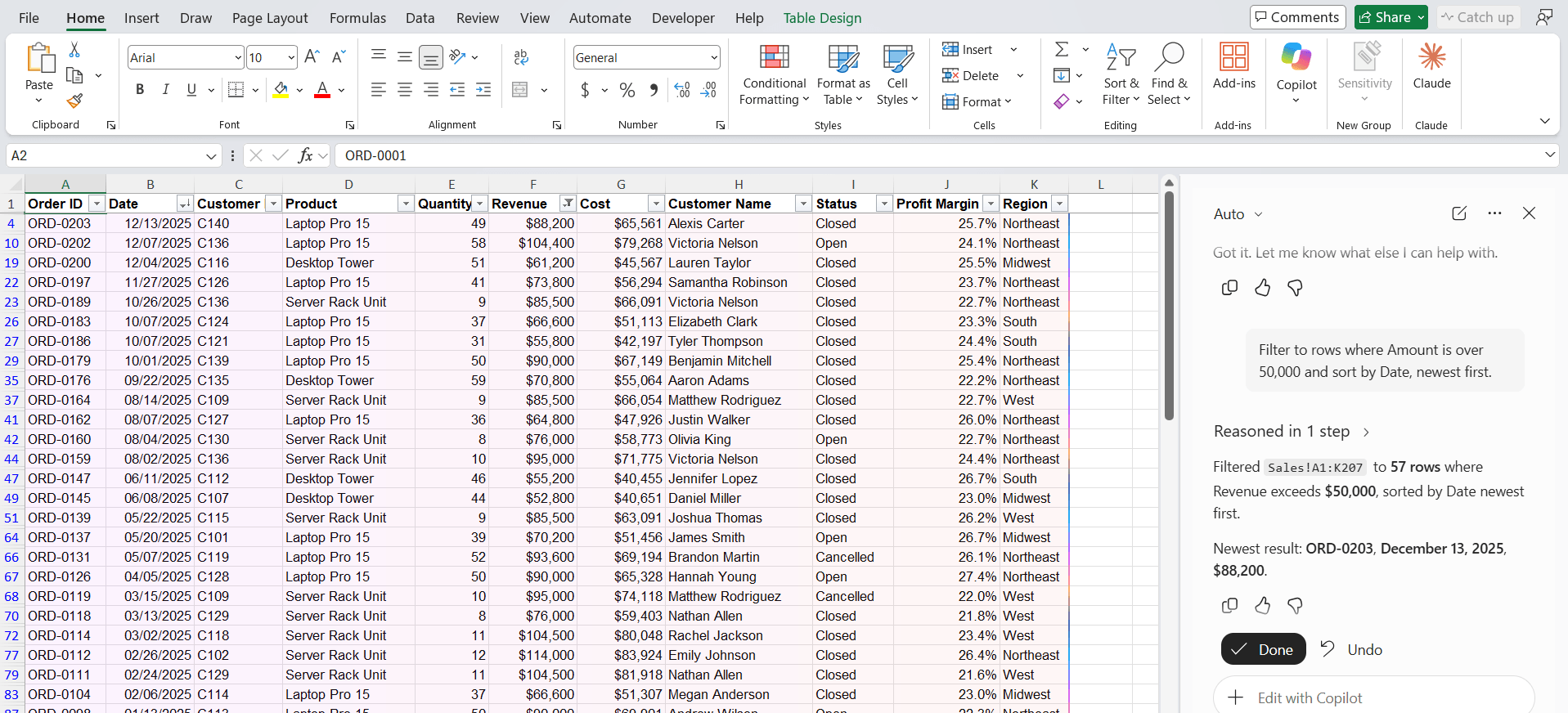Toggle Bold formatting
The width and height of the screenshot is (1568, 713).
point(140,90)
